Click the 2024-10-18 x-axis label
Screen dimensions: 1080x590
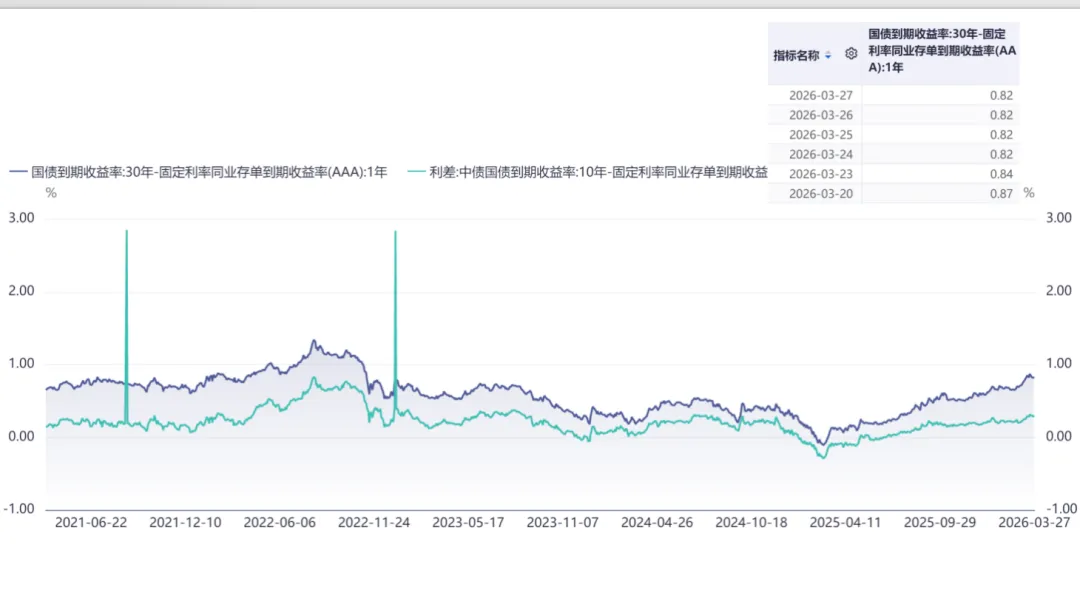click(x=751, y=523)
